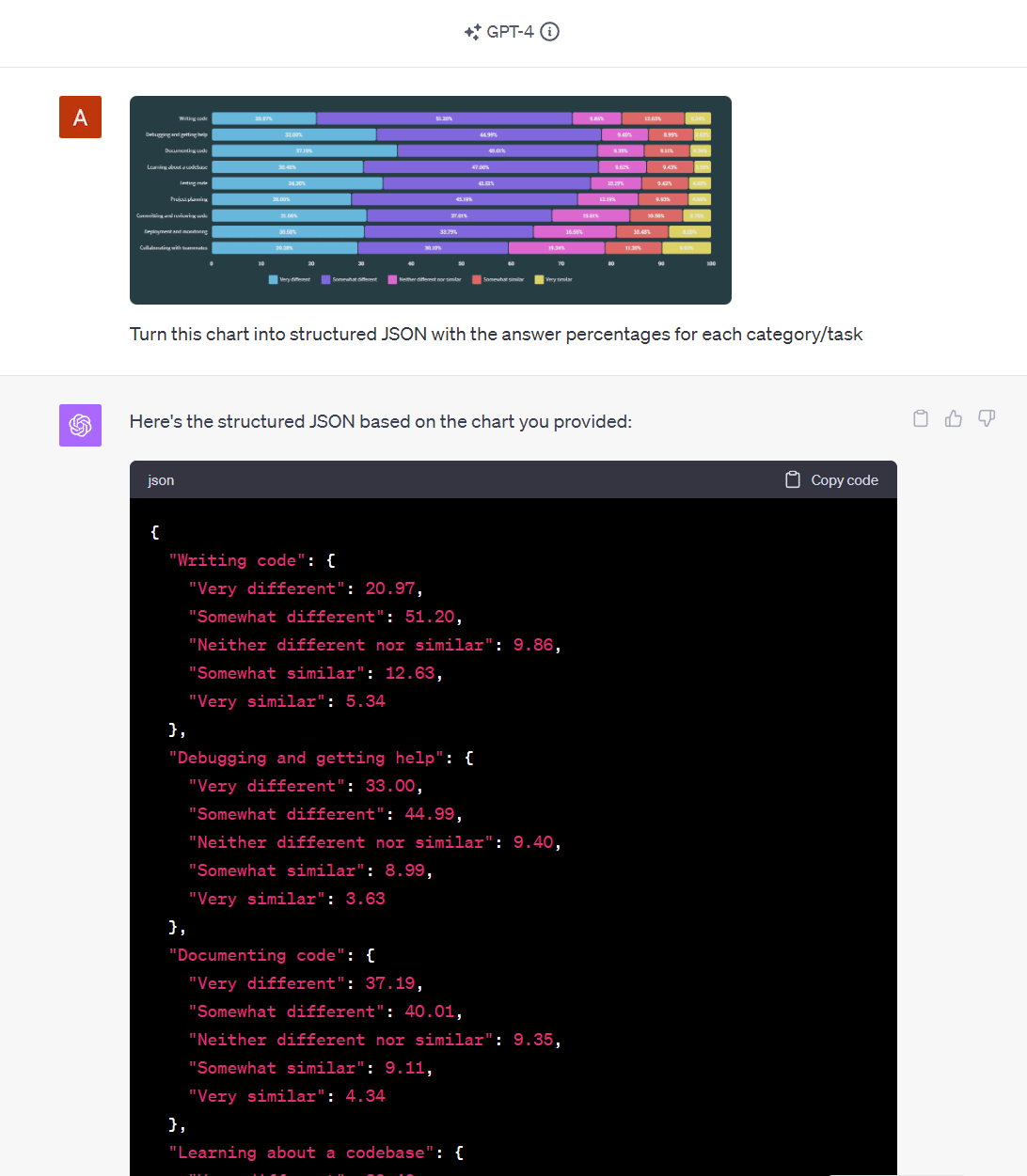The height and width of the screenshot is (1176, 1027).
Task: Copy the response using the clipboard icon
Action: [921, 419]
